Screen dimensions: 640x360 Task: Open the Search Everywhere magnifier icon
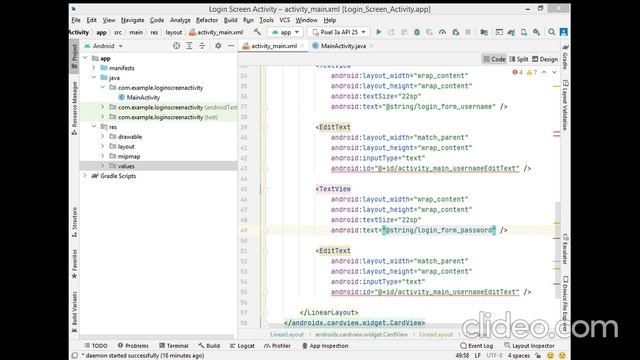tap(551, 32)
